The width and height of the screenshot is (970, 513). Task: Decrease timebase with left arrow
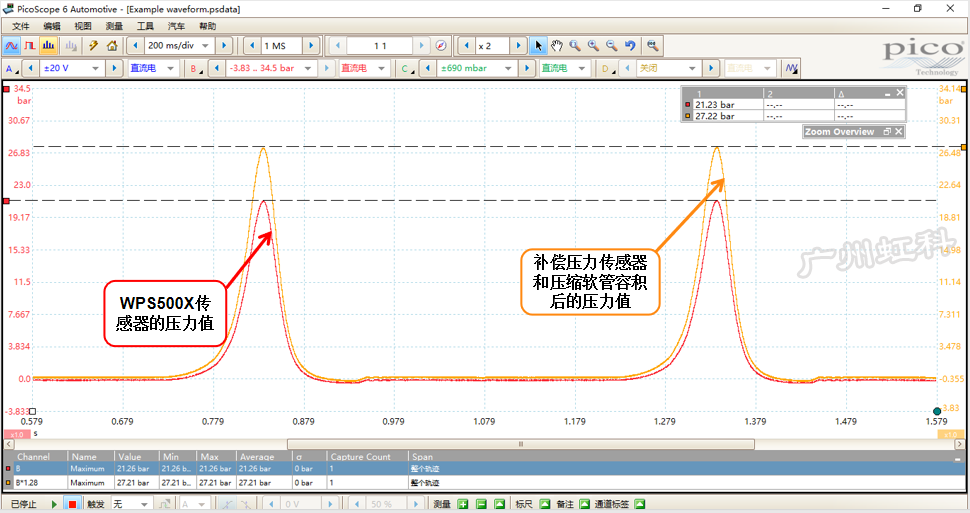[x=135, y=46]
